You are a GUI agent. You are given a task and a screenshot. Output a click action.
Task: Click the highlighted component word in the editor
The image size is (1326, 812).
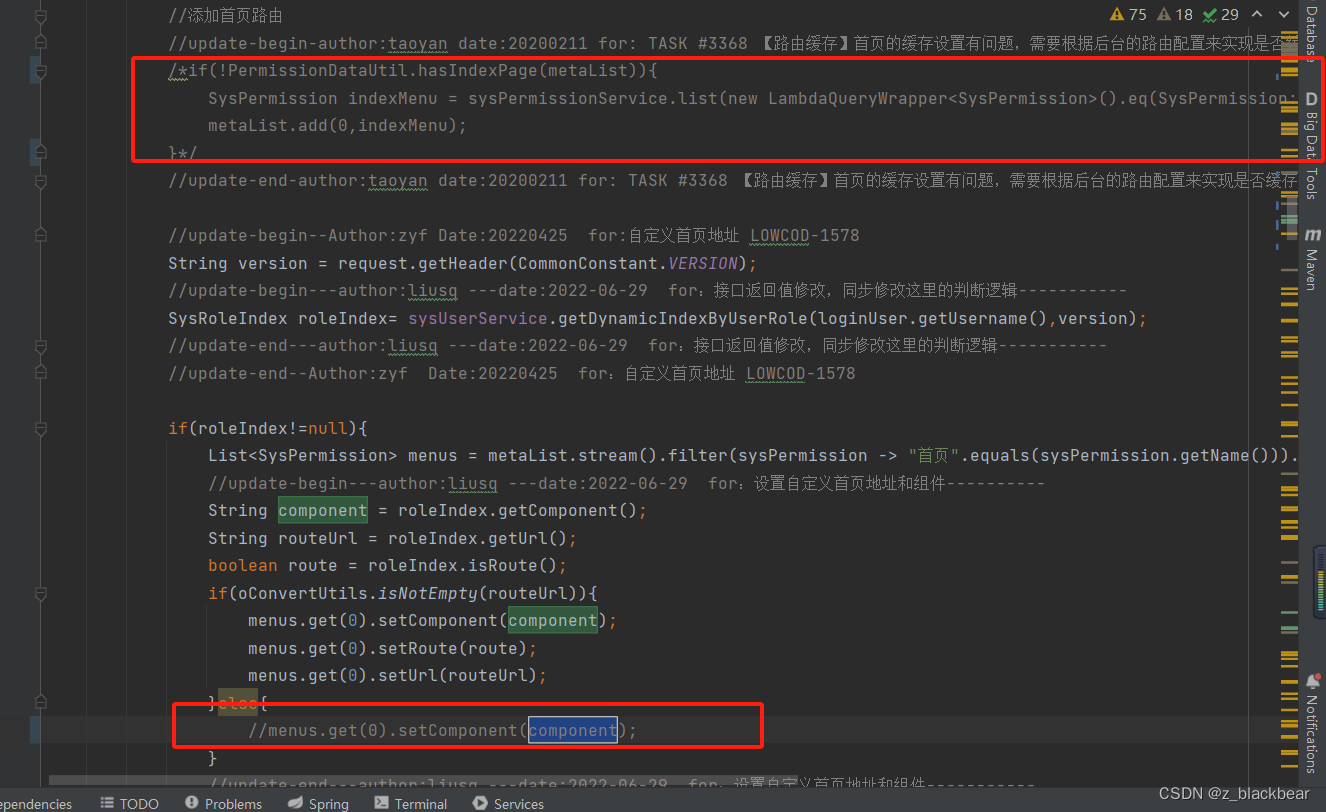pos(572,730)
